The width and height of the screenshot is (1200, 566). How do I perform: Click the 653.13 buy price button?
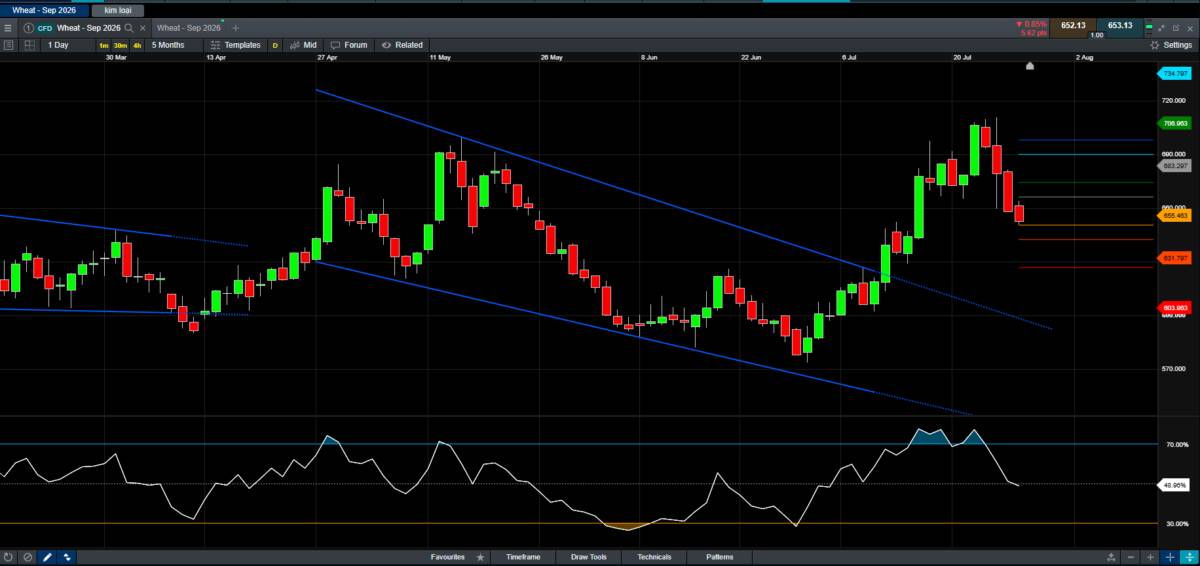(1120, 26)
